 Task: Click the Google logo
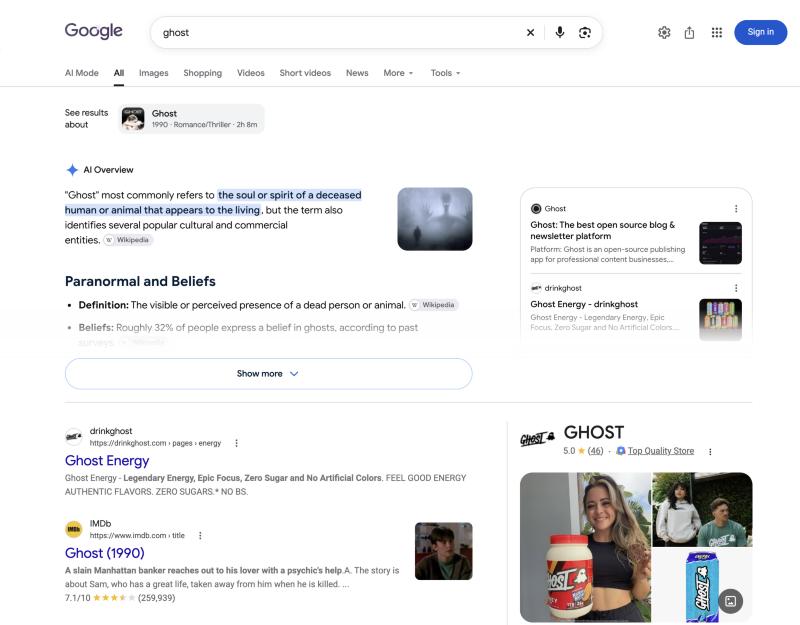[93, 31]
